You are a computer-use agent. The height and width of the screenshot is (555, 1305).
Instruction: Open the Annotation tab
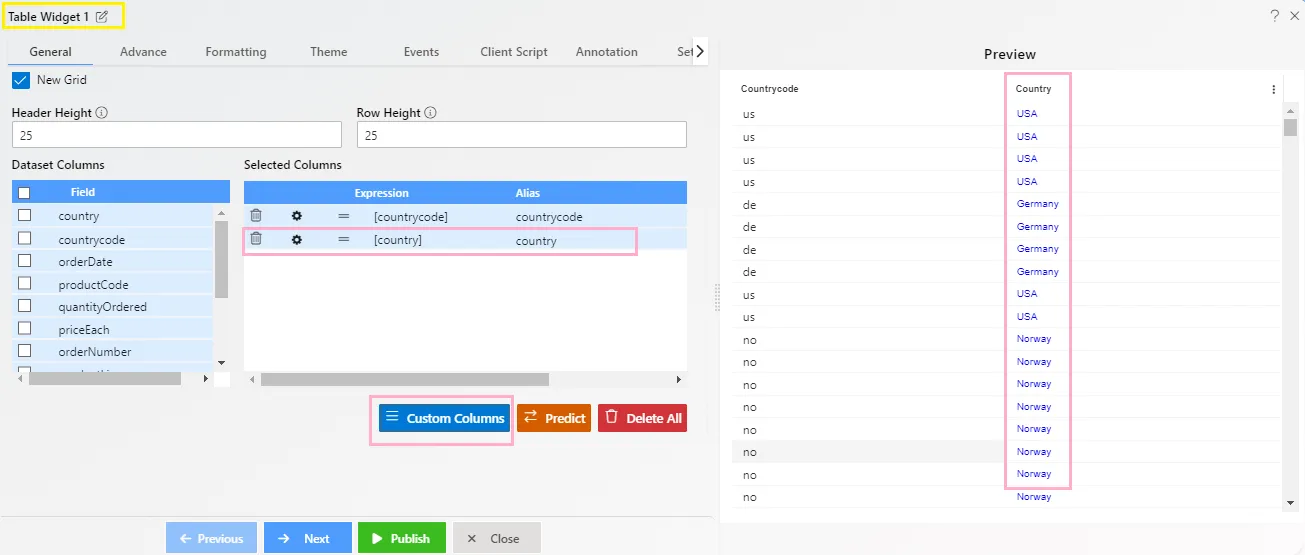pos(606,52)
